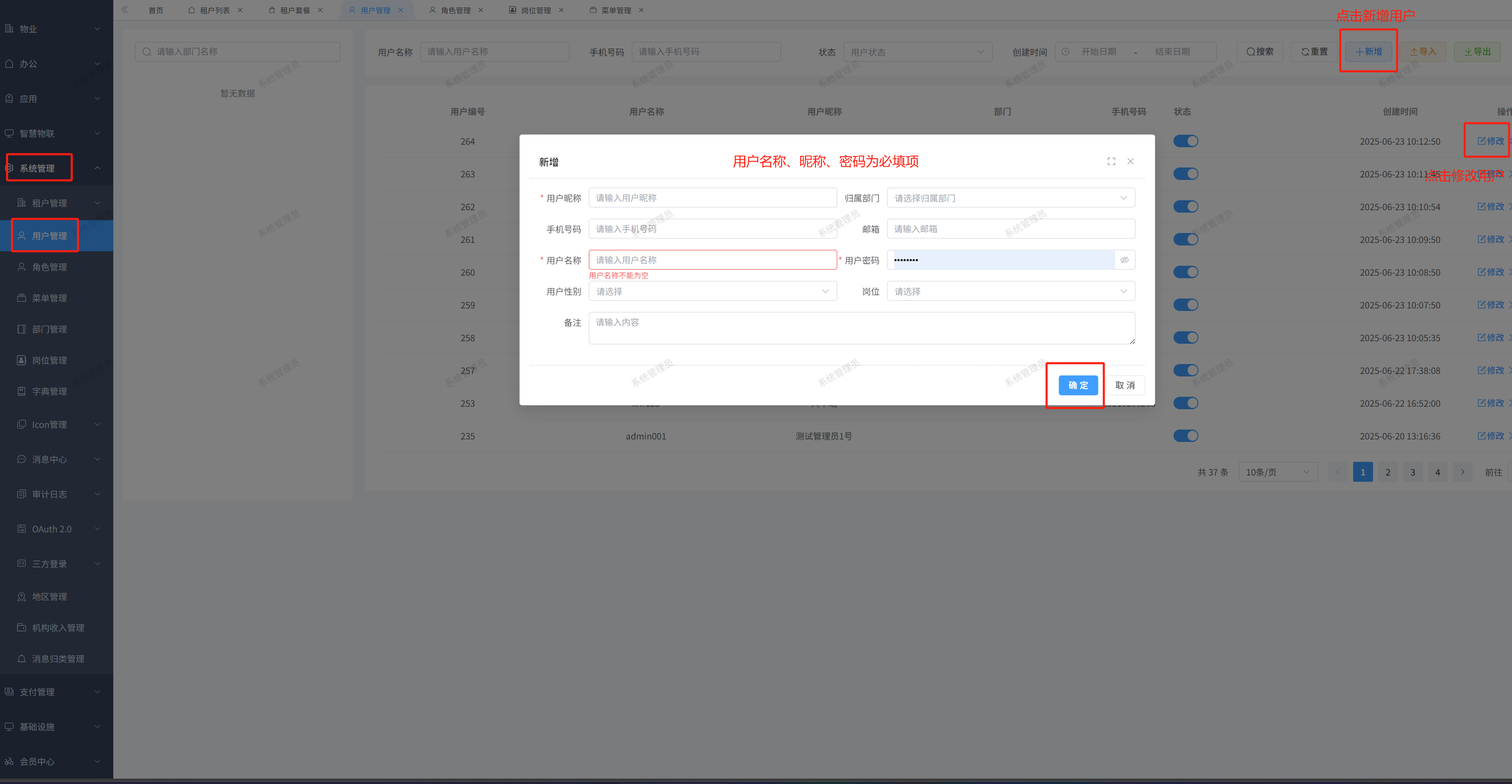1512x784 pixels.
Task: Click the 地区管理 sidebar icon
Action: [x=22, y=597]
